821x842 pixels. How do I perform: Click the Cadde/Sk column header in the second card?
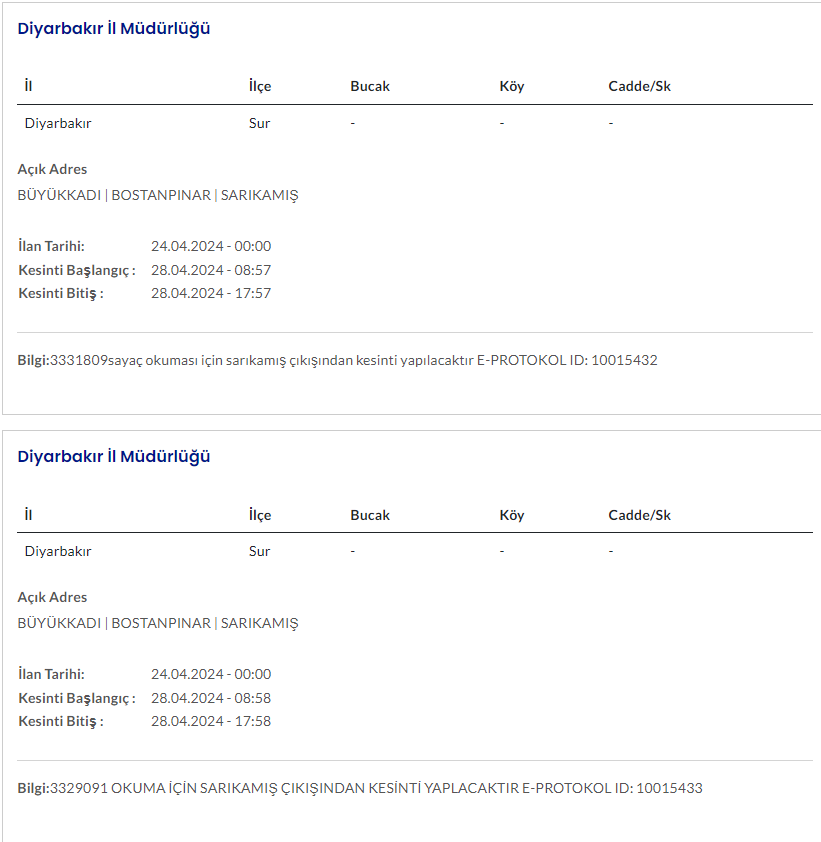point(639,515)
